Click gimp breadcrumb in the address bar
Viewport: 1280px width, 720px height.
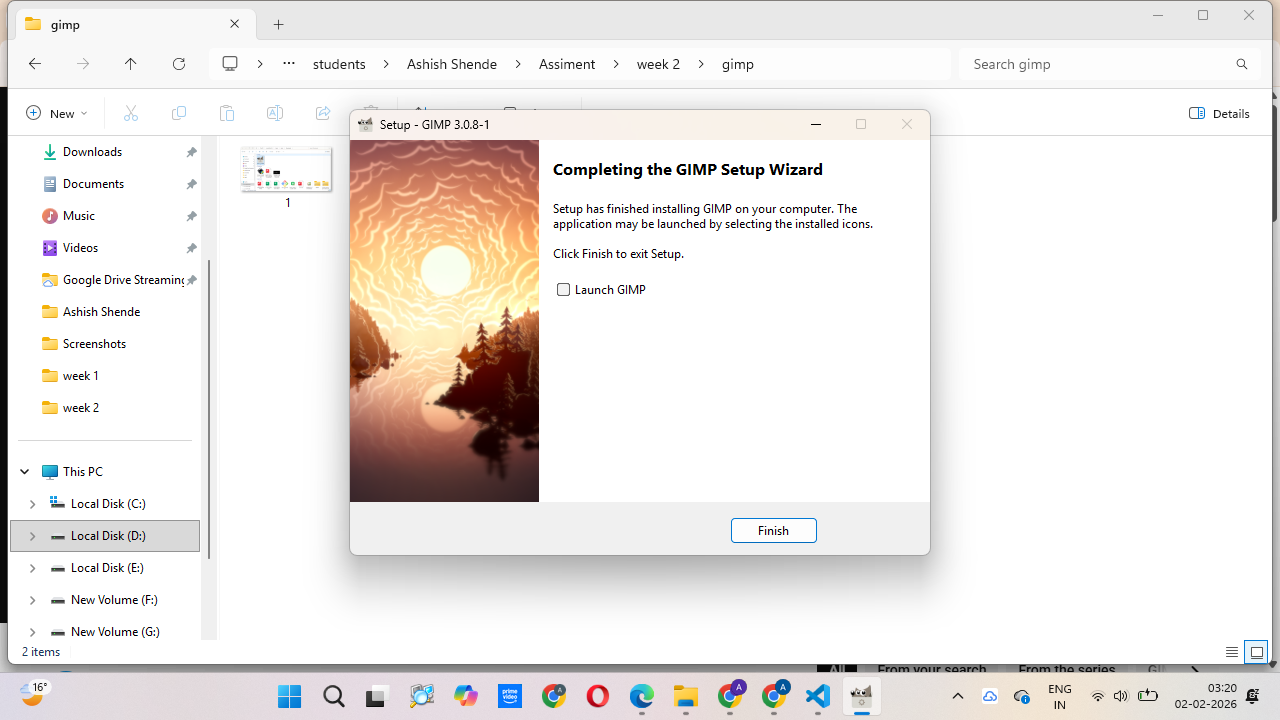pos(738,64)
